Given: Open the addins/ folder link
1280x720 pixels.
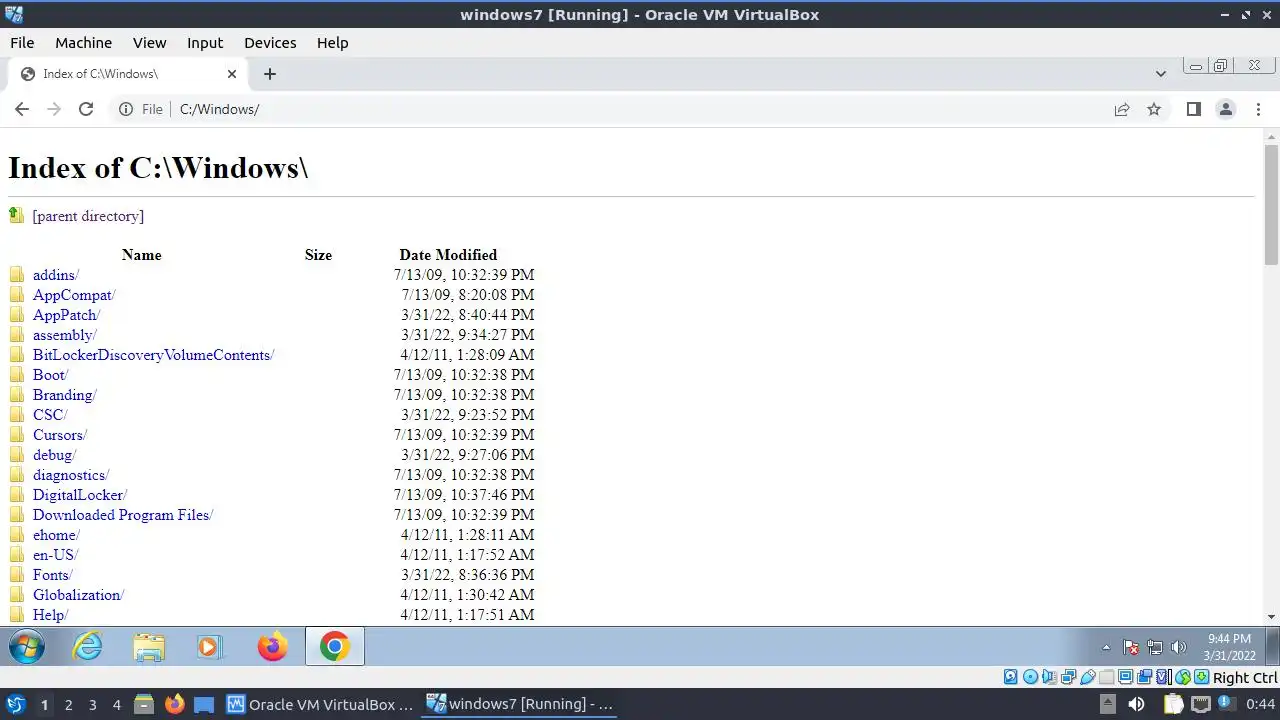Looking at the screenshot, I should tap(56, 275).
